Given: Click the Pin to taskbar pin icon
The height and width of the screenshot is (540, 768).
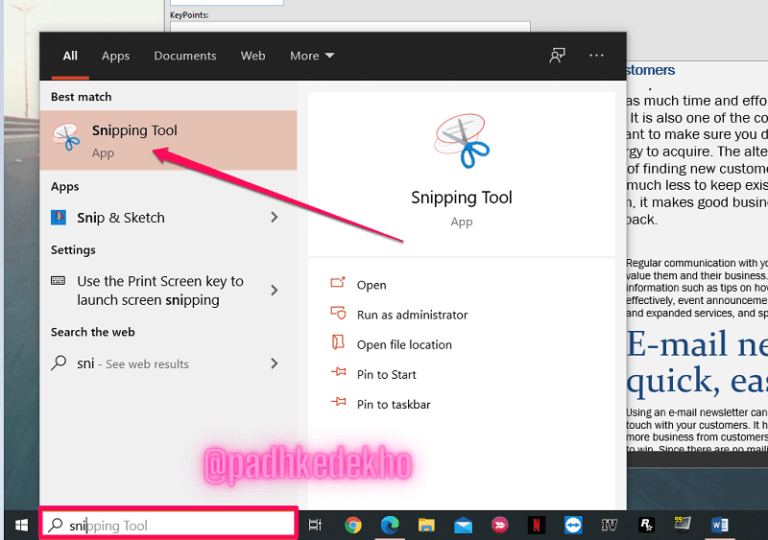Looking at the screenshot, I should tap(338, 402).
